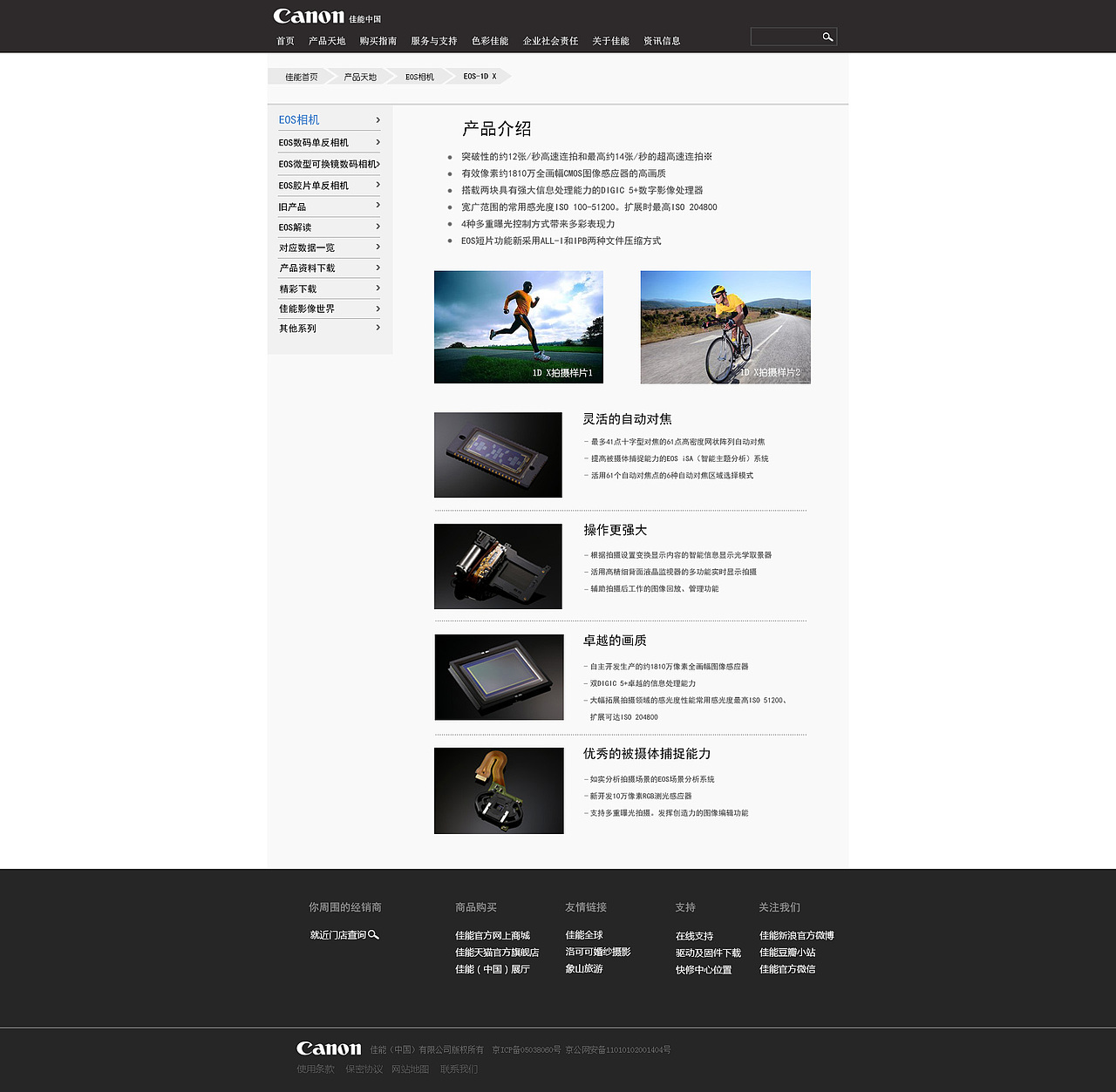Open the 佳能全球 footer link
This screenshot has height=1092, width=1116.
(584, 935)
